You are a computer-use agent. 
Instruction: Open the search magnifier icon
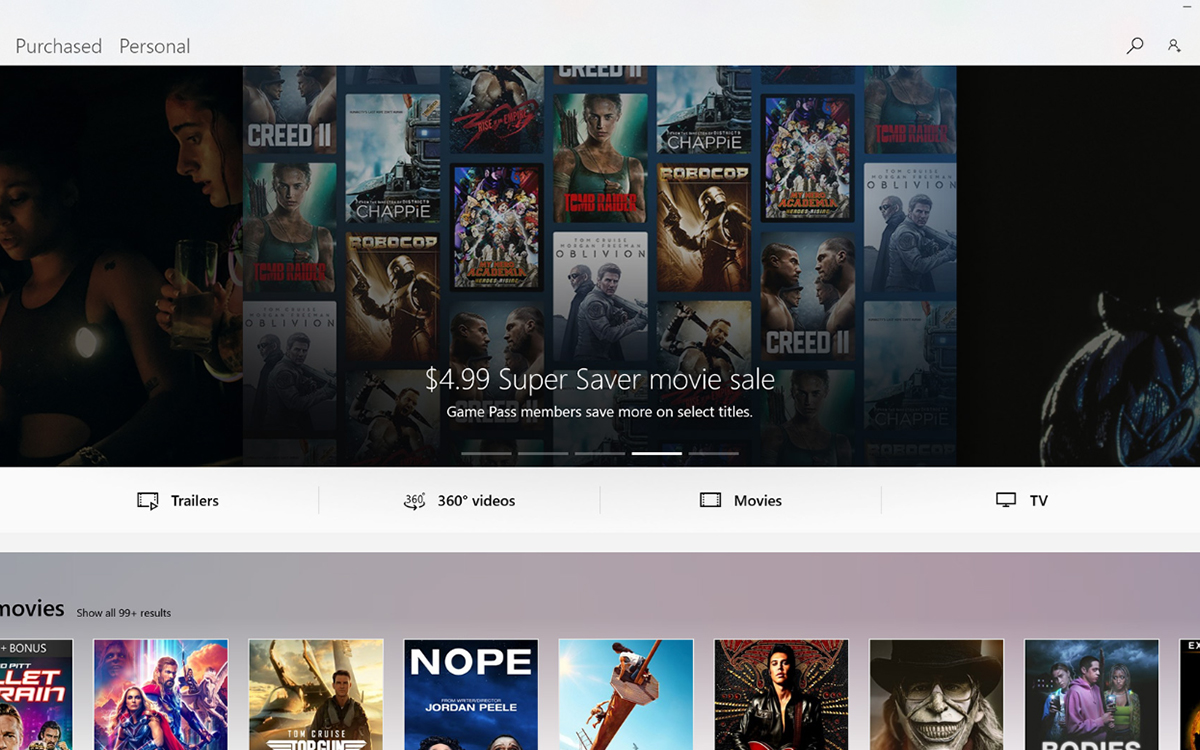(x=1135, y=46)
